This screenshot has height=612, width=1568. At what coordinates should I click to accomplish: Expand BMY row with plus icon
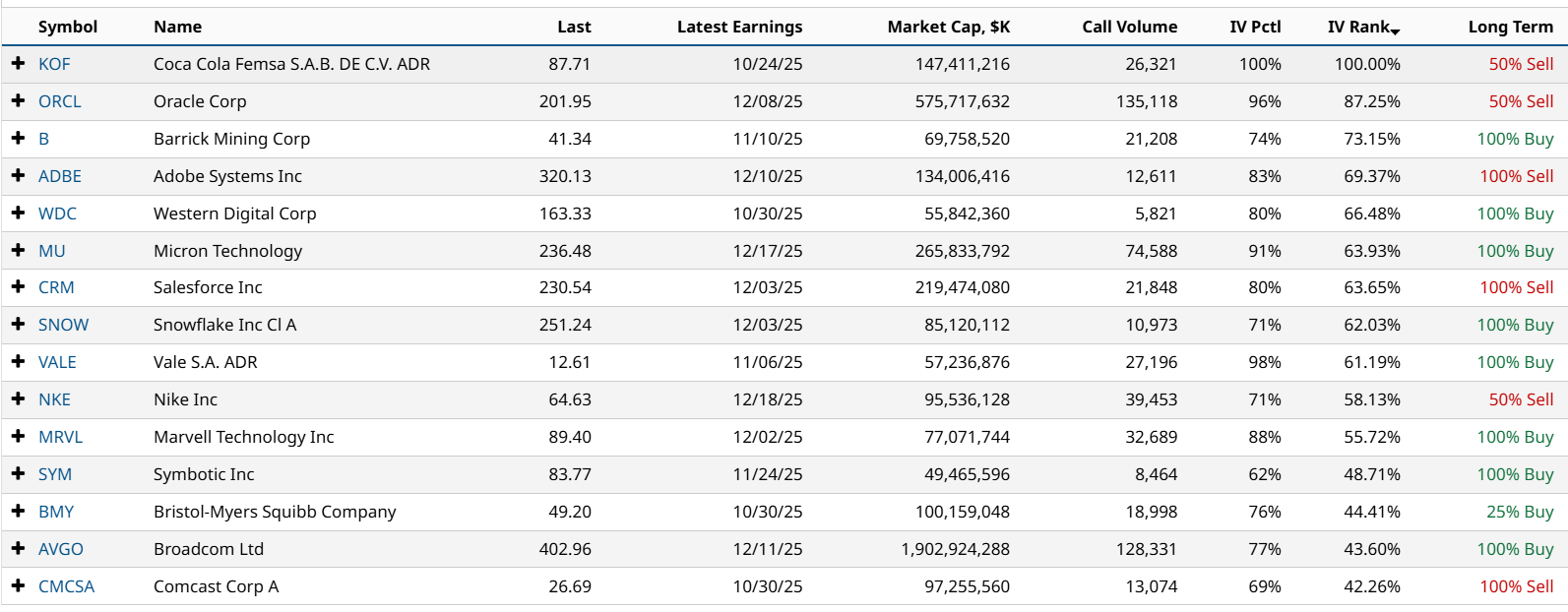[18, 511]
